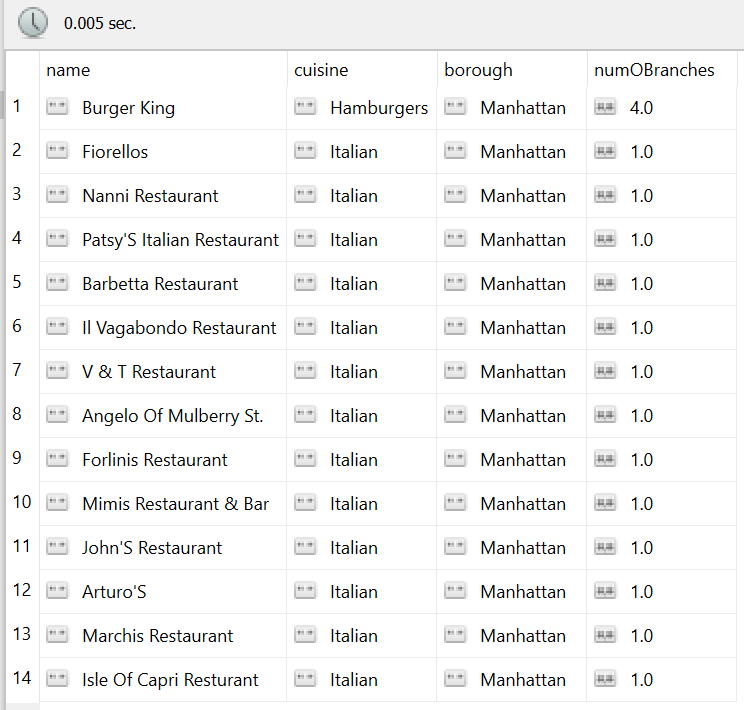The height and width of the screenshot is (710, 744).
Task: Click the cuisine column header
Action: click(321, 70)
